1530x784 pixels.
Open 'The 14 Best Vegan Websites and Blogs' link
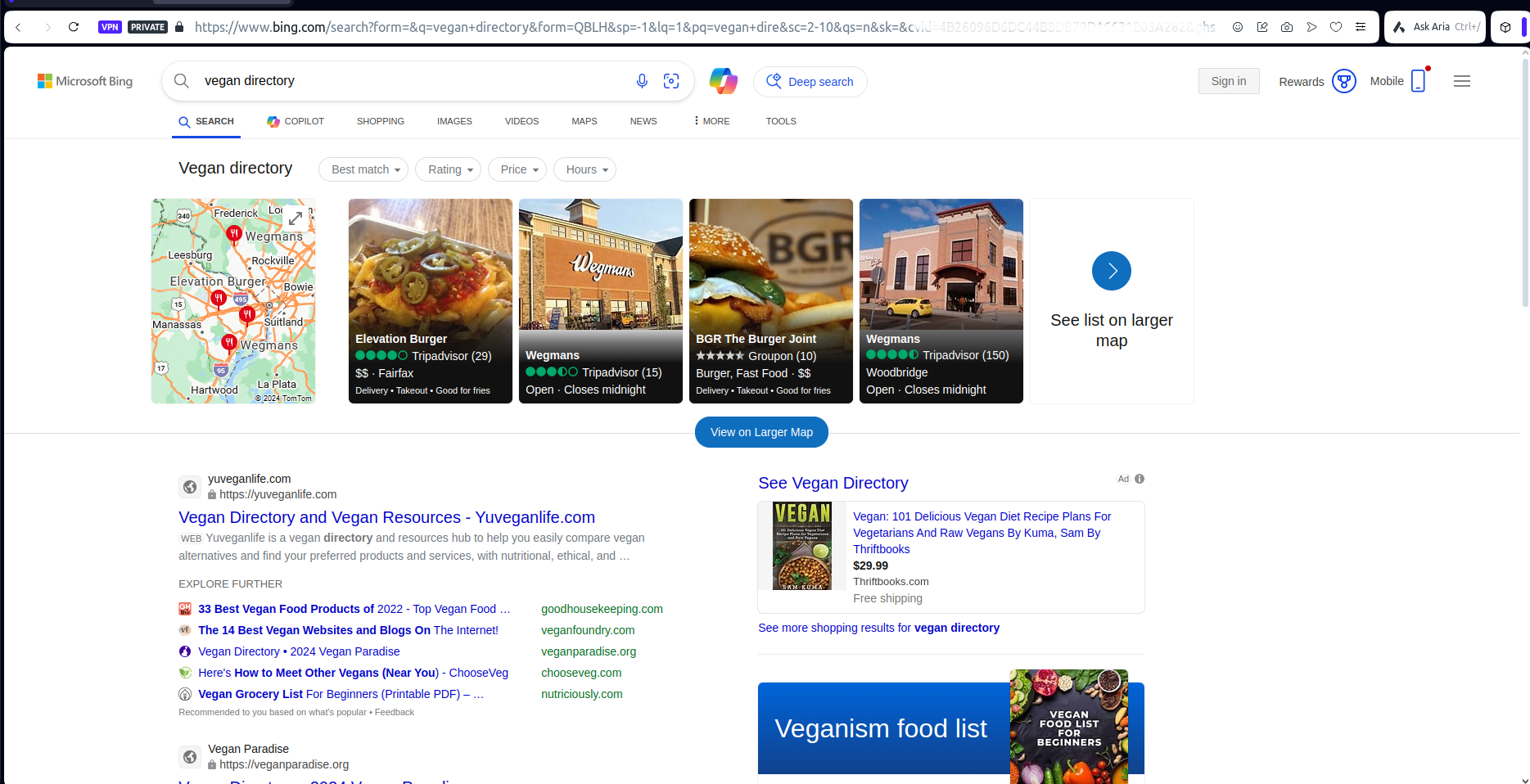click(x=348, y=630)
